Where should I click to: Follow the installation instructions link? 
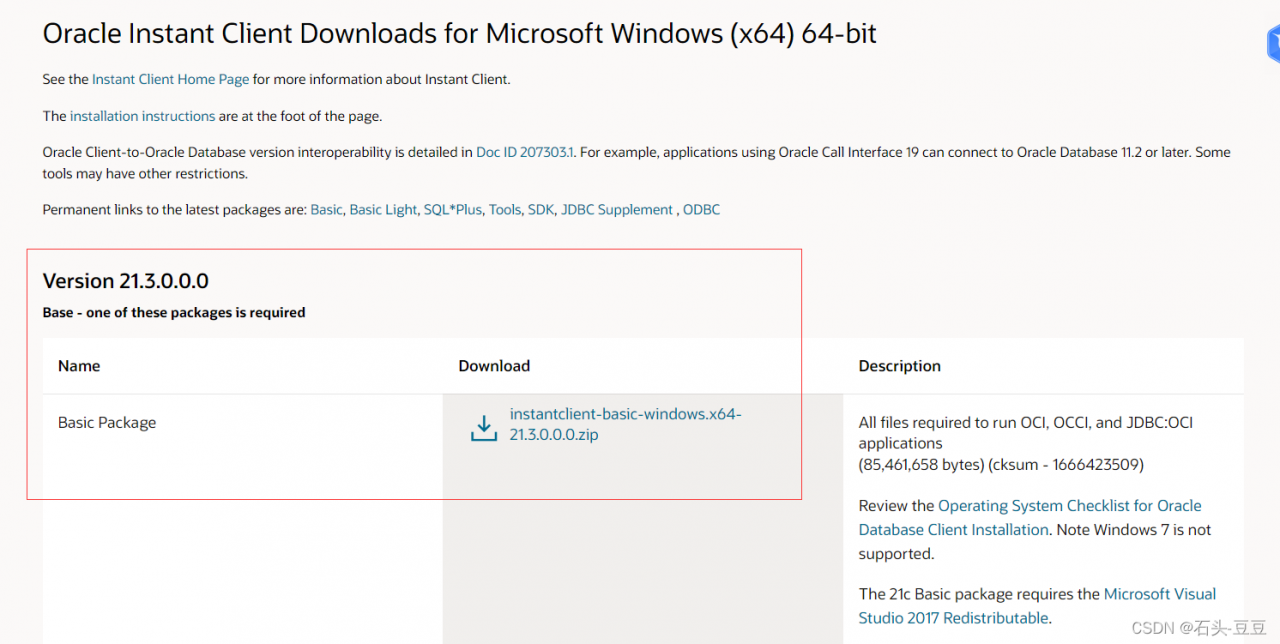142,116
